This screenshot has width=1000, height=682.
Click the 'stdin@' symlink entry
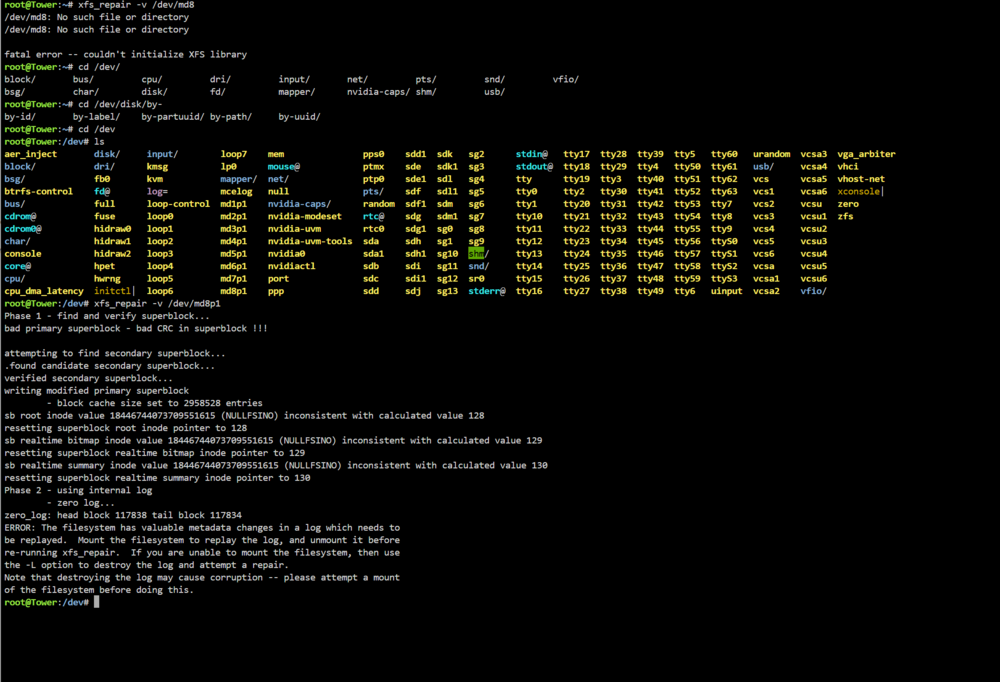tap(532, 154)
